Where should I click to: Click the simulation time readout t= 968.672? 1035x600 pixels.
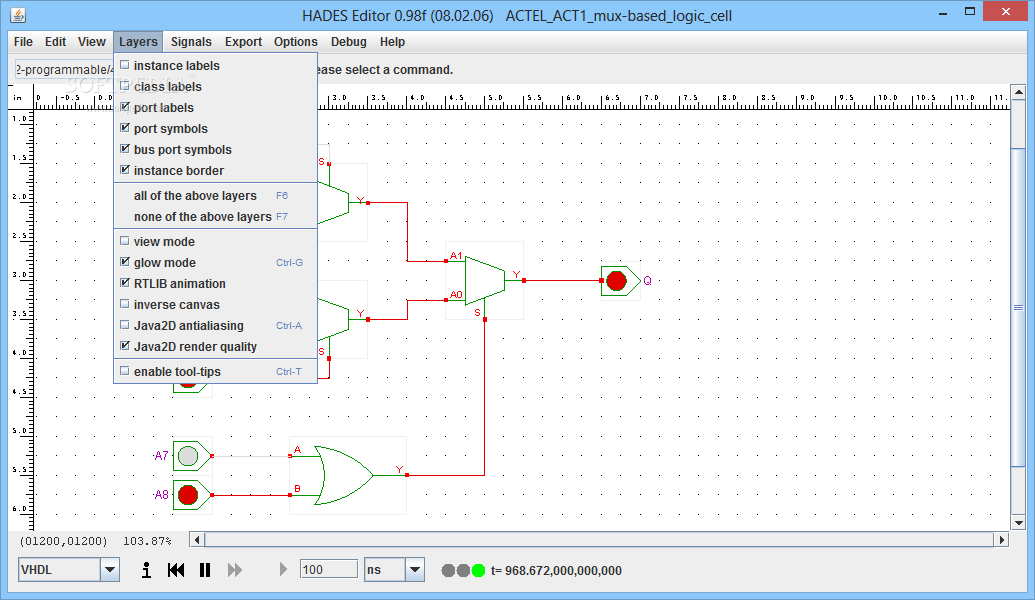556,570
